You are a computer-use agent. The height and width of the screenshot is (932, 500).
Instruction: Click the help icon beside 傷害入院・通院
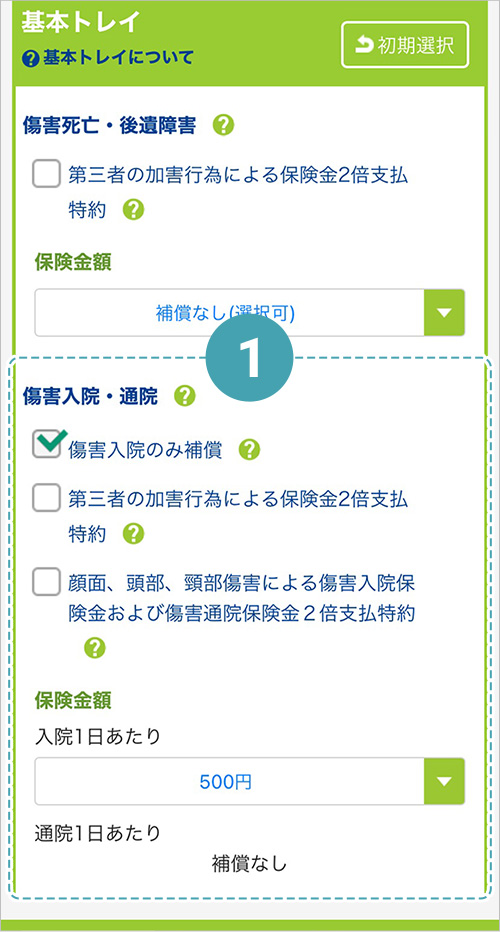185,396
